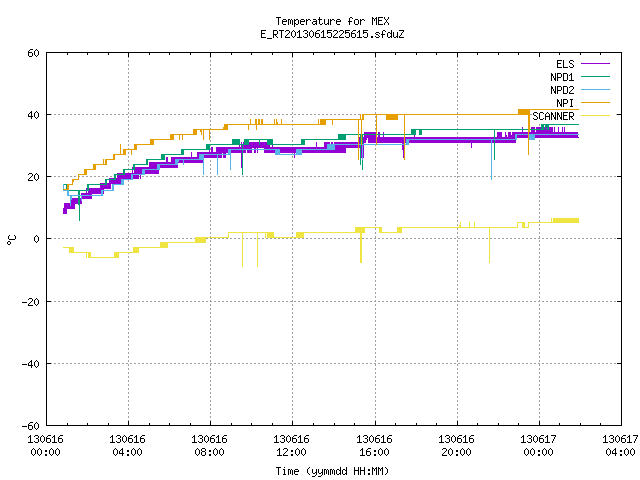Click the y-axis tick label -60
This screenshot has height=480, width=640.
click(x=31, y=427)
